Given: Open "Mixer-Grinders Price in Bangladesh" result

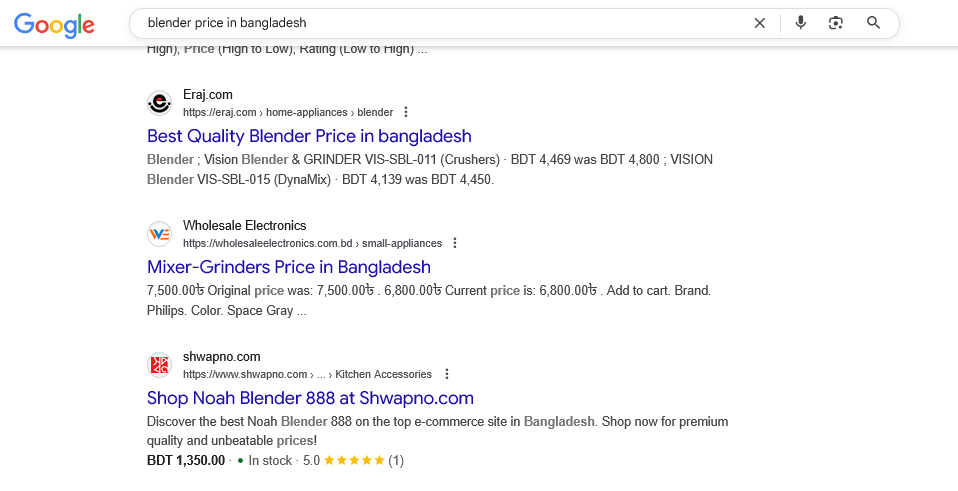Looking at the screenshot, I should click(x=288, y=267).
